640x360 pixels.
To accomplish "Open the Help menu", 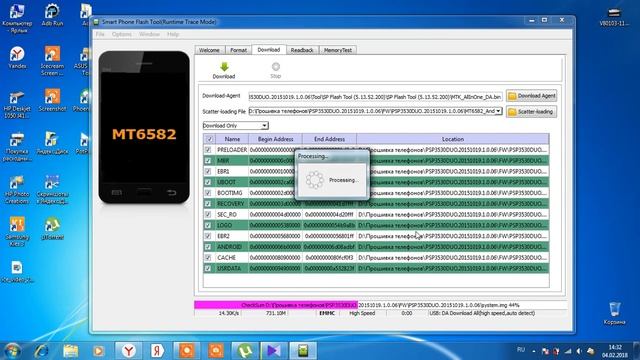I will [x=173, y=34].
